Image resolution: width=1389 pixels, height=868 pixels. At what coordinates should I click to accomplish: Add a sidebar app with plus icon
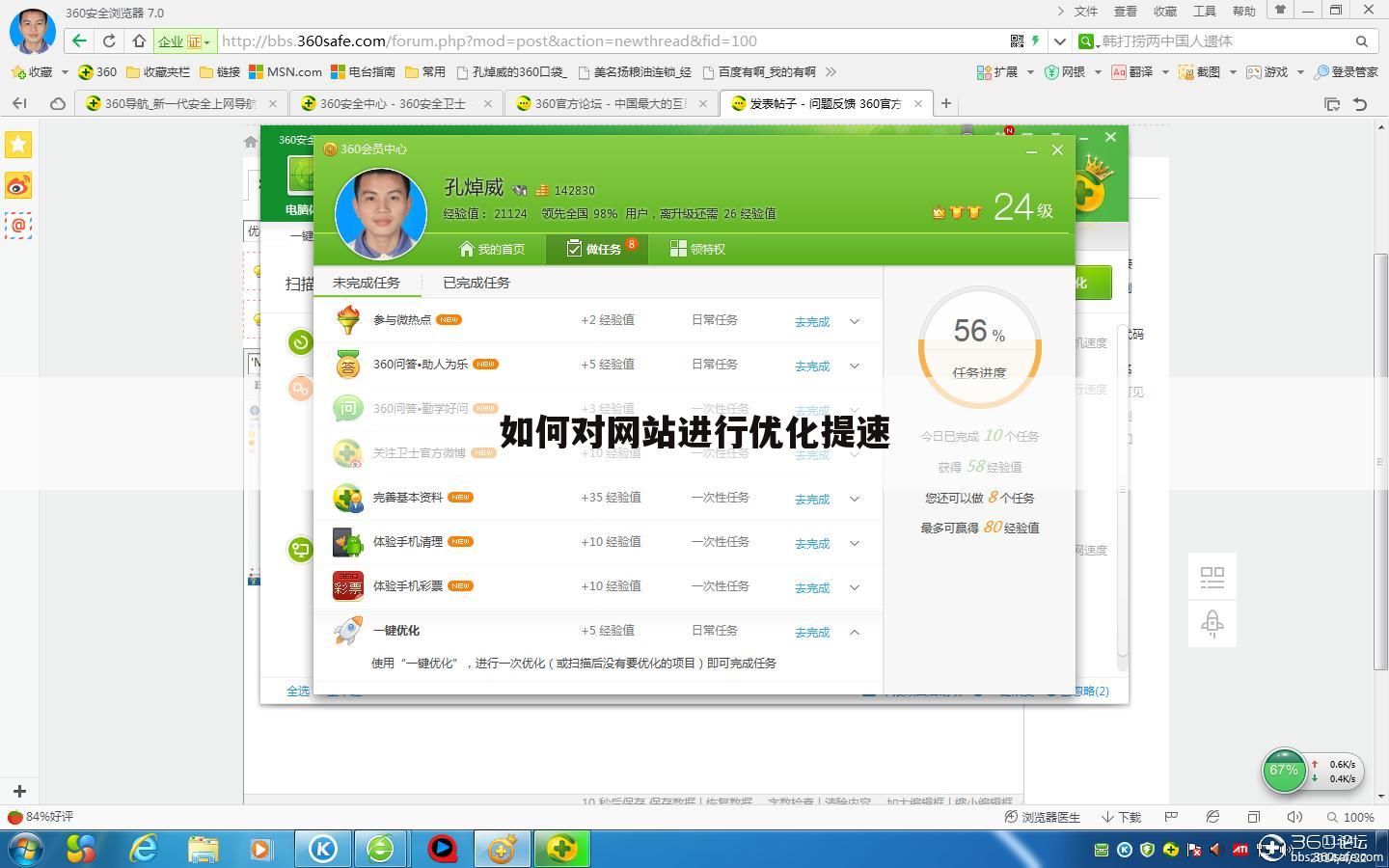tap(18, 791)
